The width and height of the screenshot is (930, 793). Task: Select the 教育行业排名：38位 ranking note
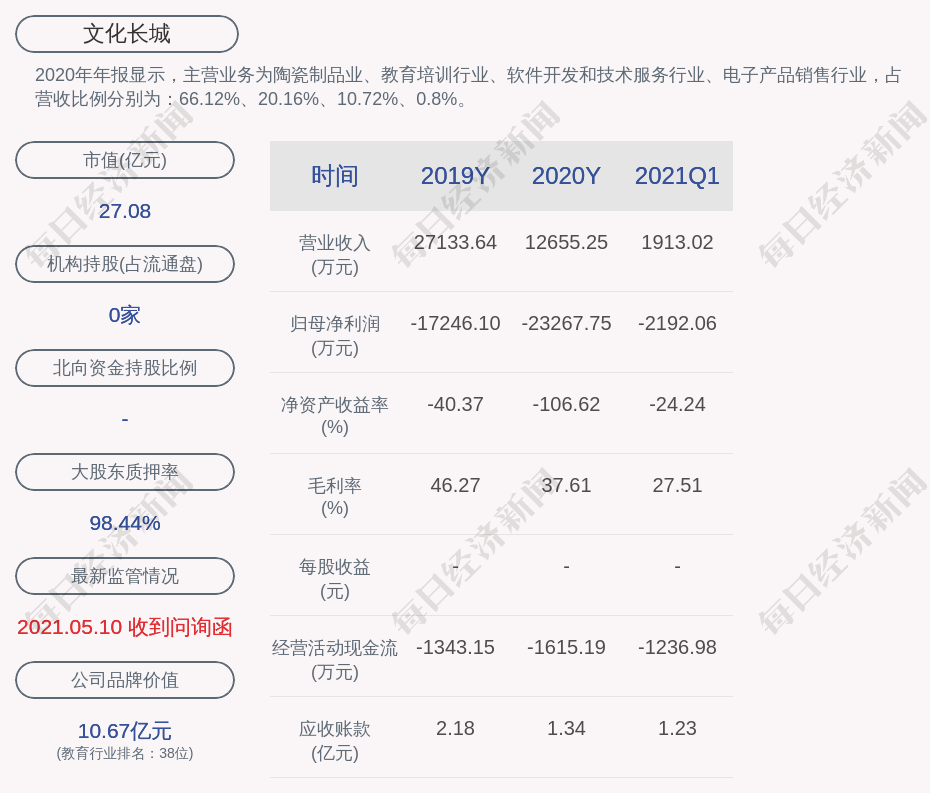125,753
